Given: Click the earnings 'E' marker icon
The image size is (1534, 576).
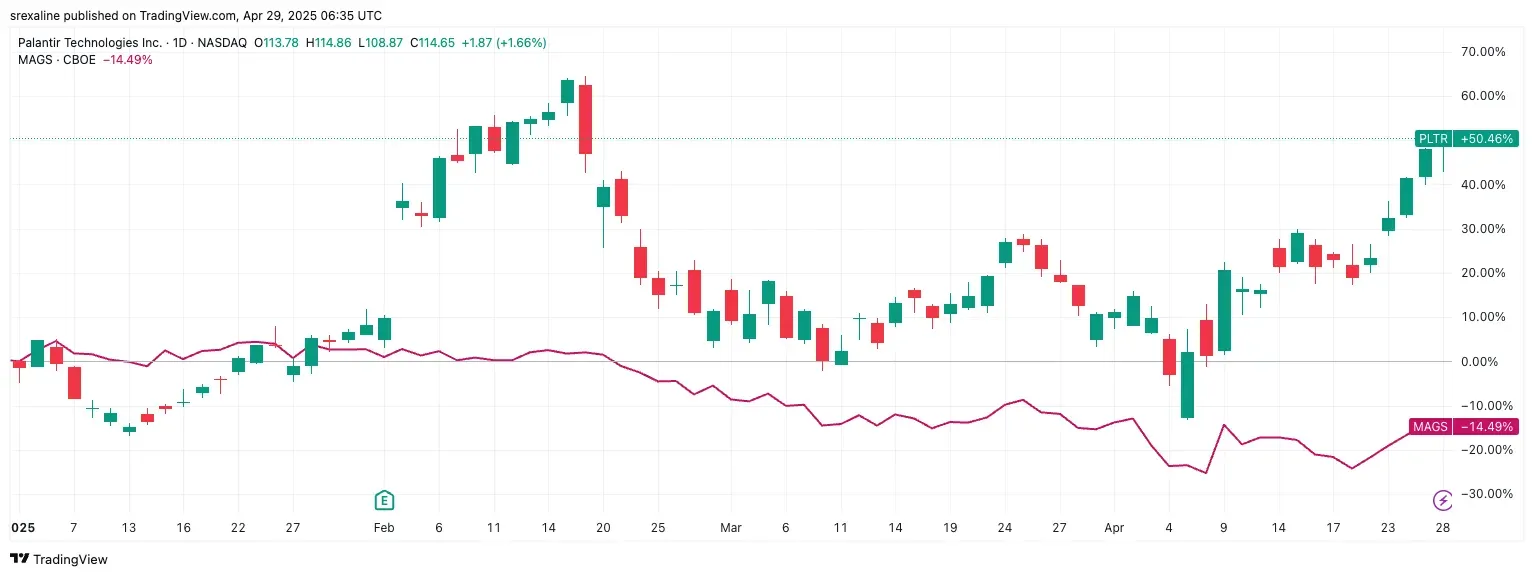Looking at the screenshot, I should coord(383,500).
